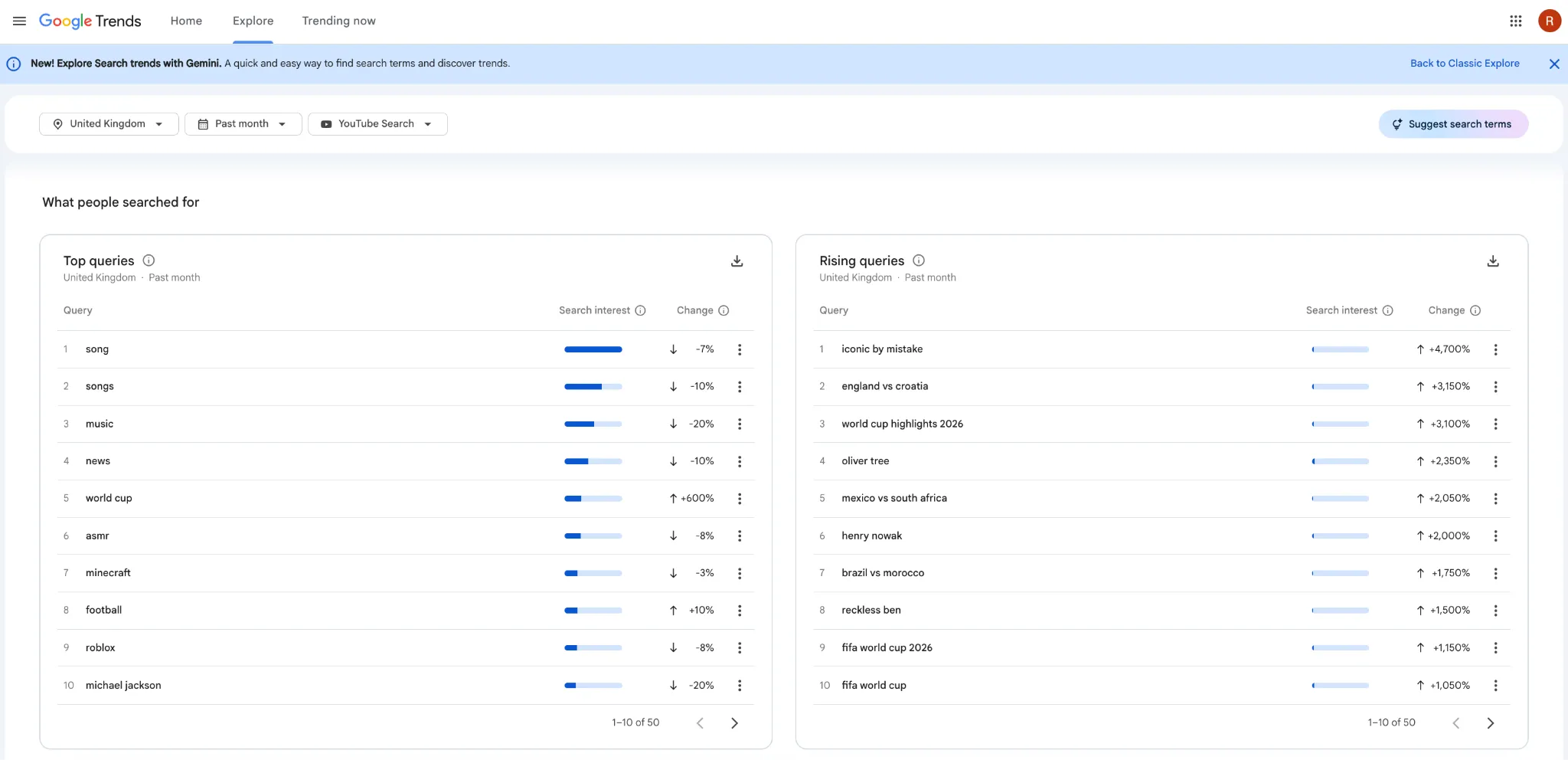Viewport: 1568px width, 760px height.
Task: Show info about Rising queries
Action: tap(919, 260)
